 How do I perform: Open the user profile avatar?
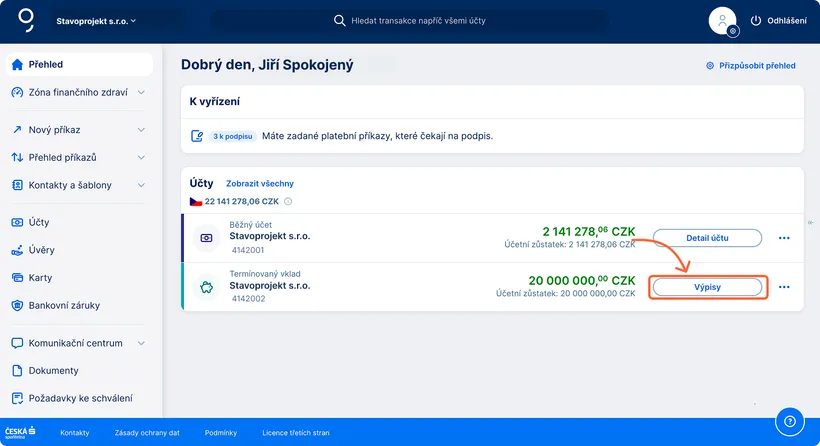tap(722, 21)
